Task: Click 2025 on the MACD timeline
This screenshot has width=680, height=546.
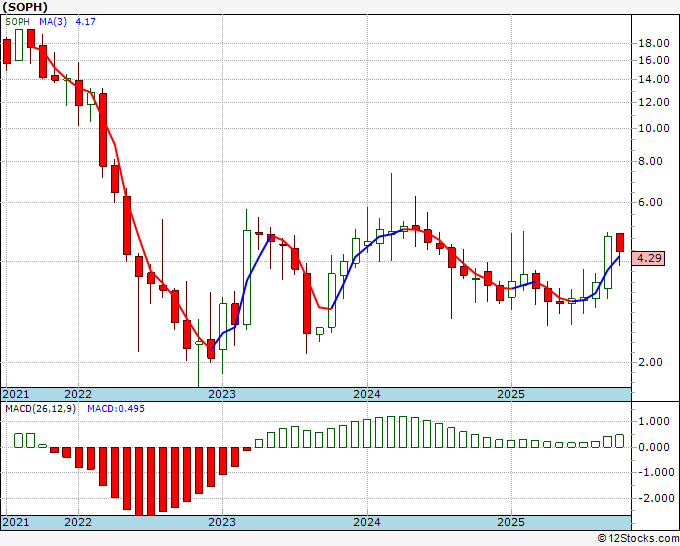Action: [x=511, y=522]
